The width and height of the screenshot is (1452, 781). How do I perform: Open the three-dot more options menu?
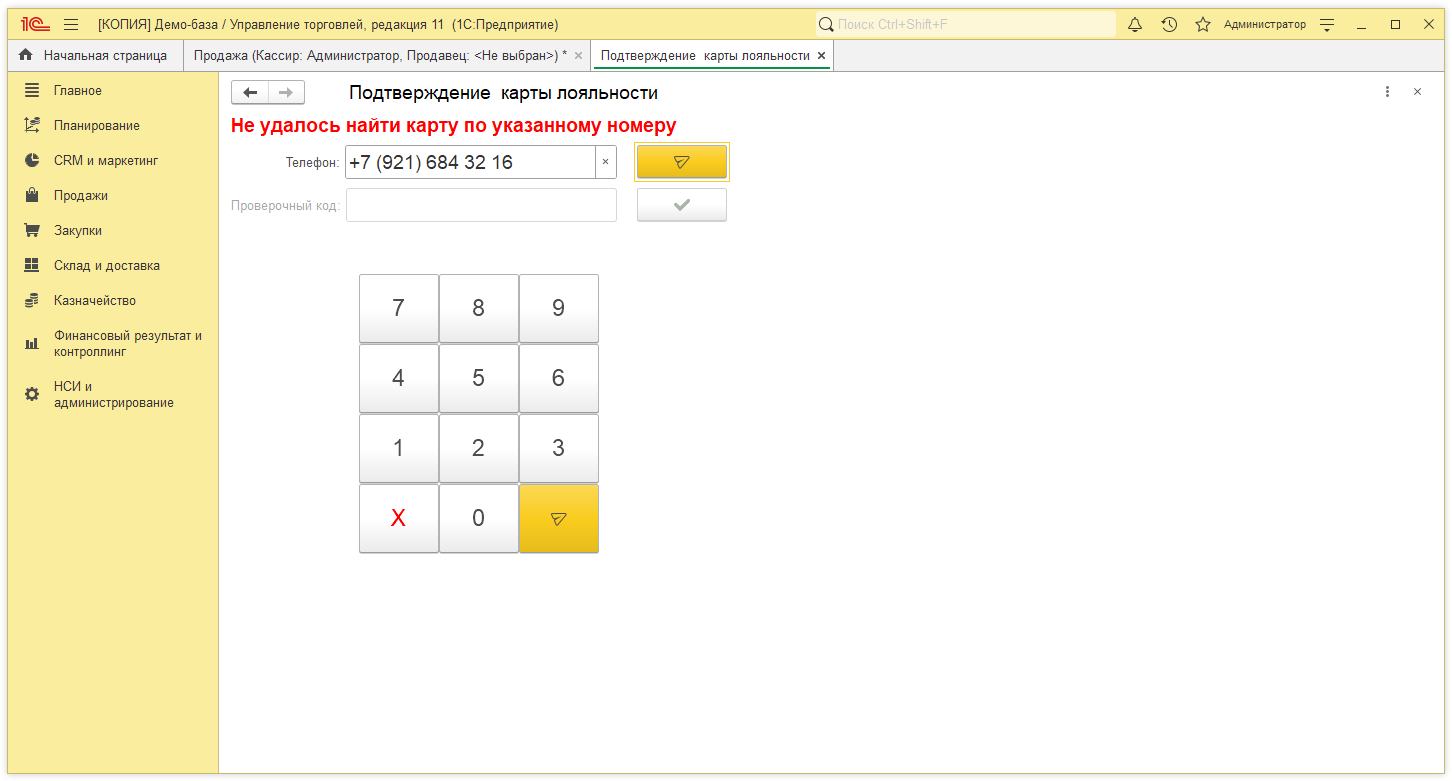pyautogui.click(x=1387, y=92)
